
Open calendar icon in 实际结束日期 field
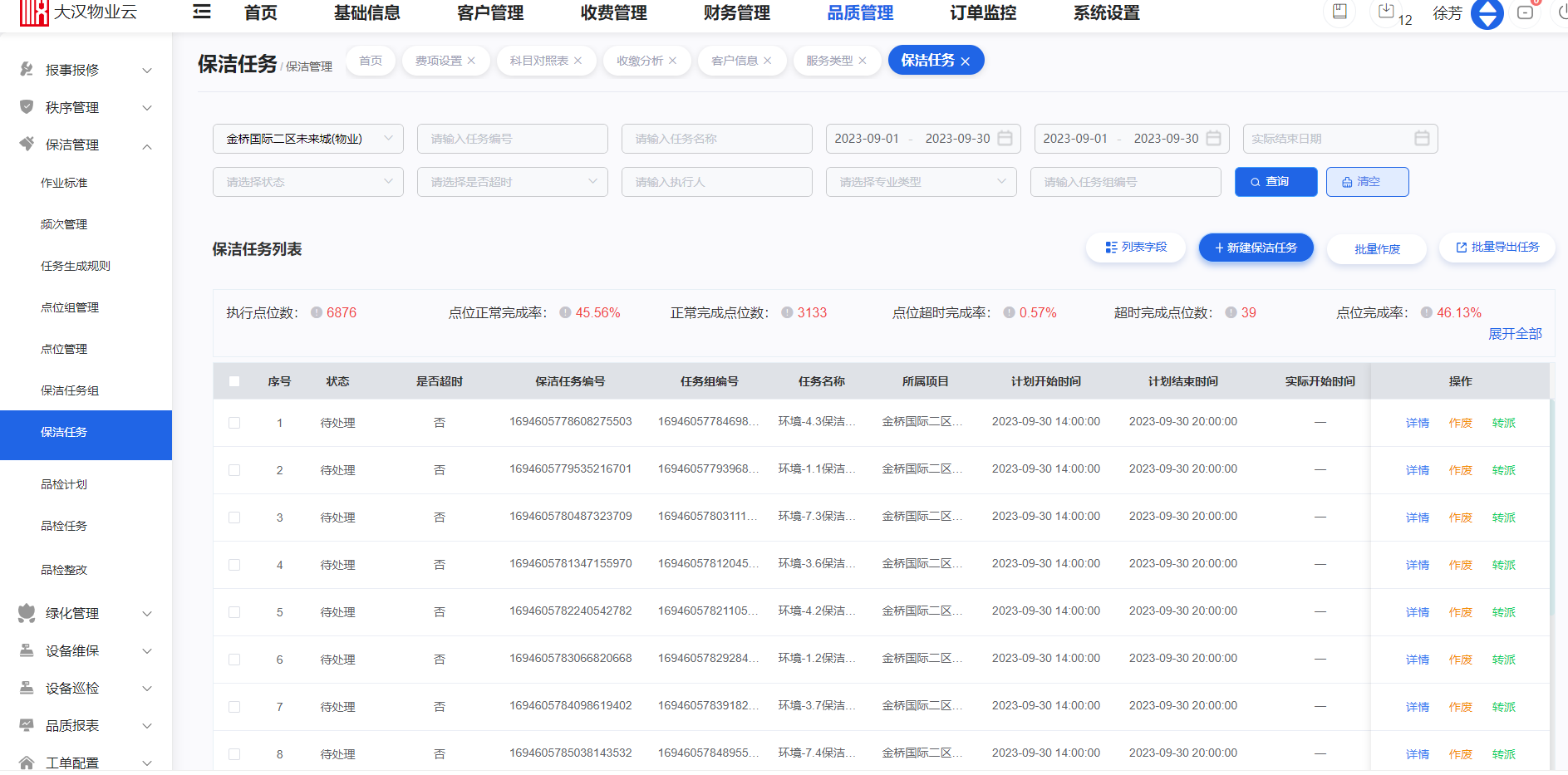1422,138
